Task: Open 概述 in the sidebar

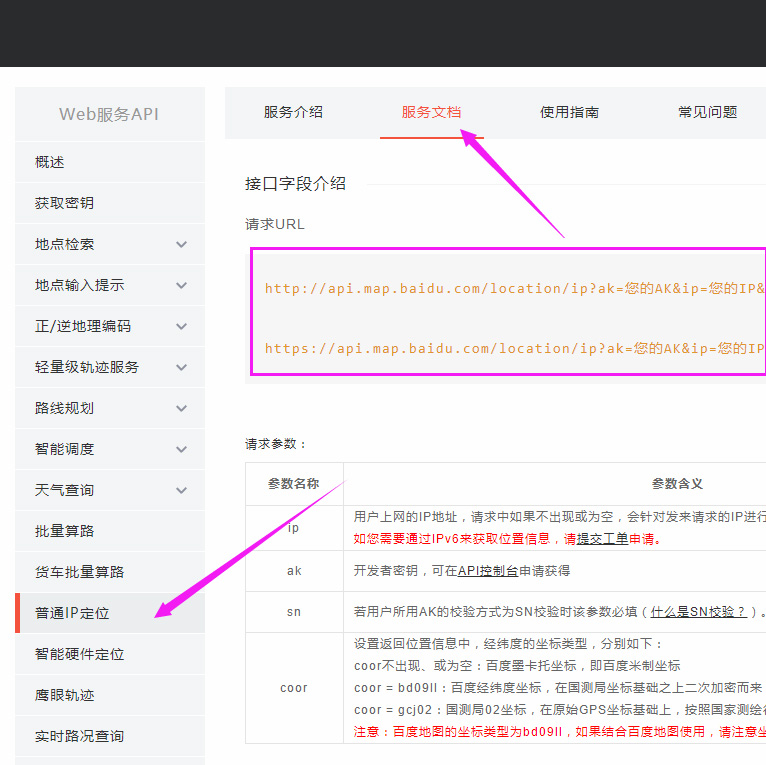Action: (x=110, y=162)
